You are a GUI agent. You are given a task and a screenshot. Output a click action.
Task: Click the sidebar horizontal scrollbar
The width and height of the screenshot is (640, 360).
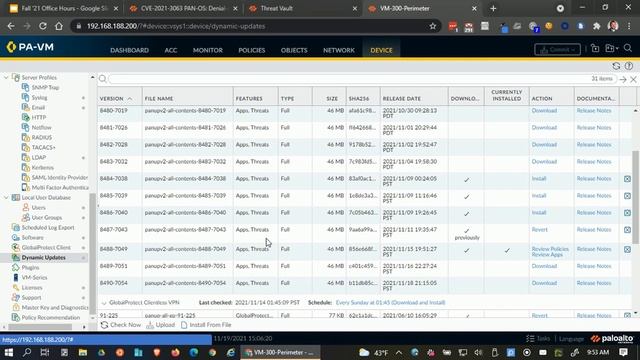click(x=40, y=327)
